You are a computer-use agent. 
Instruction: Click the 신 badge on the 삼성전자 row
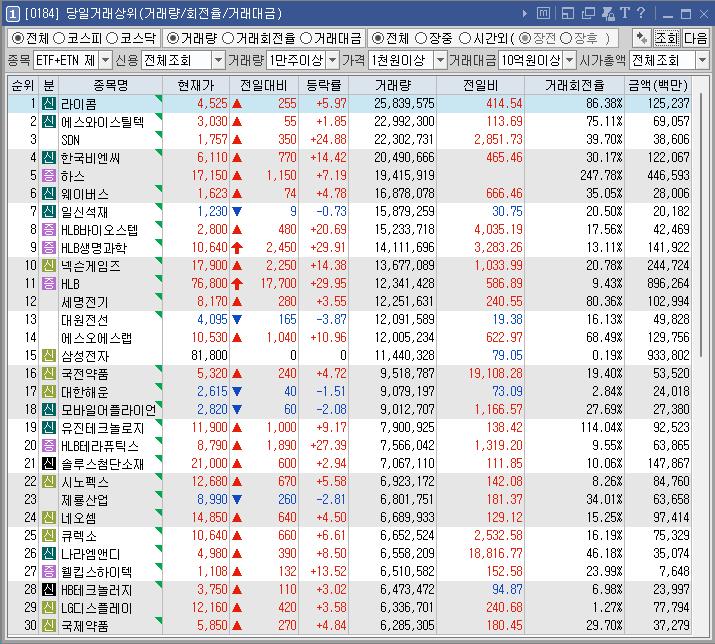pyautogui.click(x=48, y=355)
